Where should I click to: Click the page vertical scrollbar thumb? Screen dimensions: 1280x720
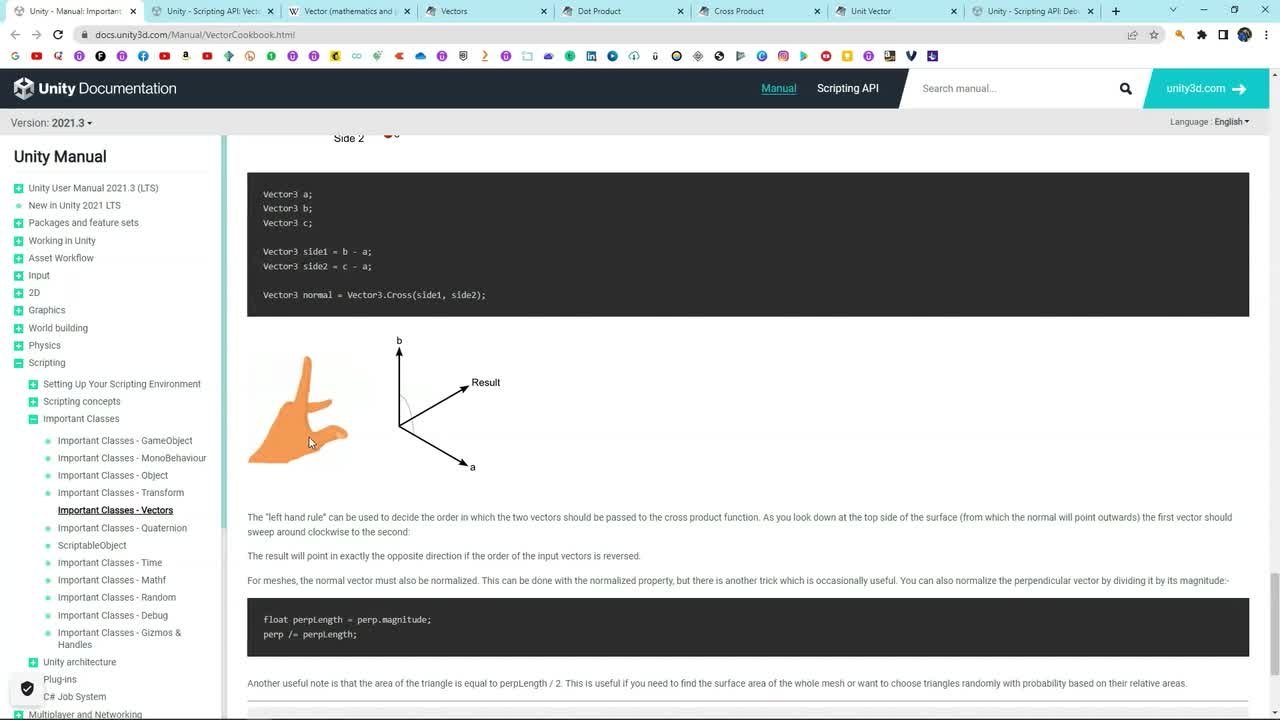click(x=1274, y=624)
